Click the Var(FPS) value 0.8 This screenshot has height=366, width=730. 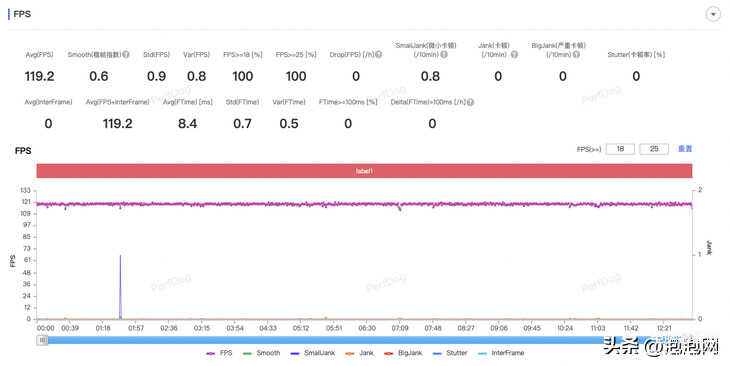point(196,76)
